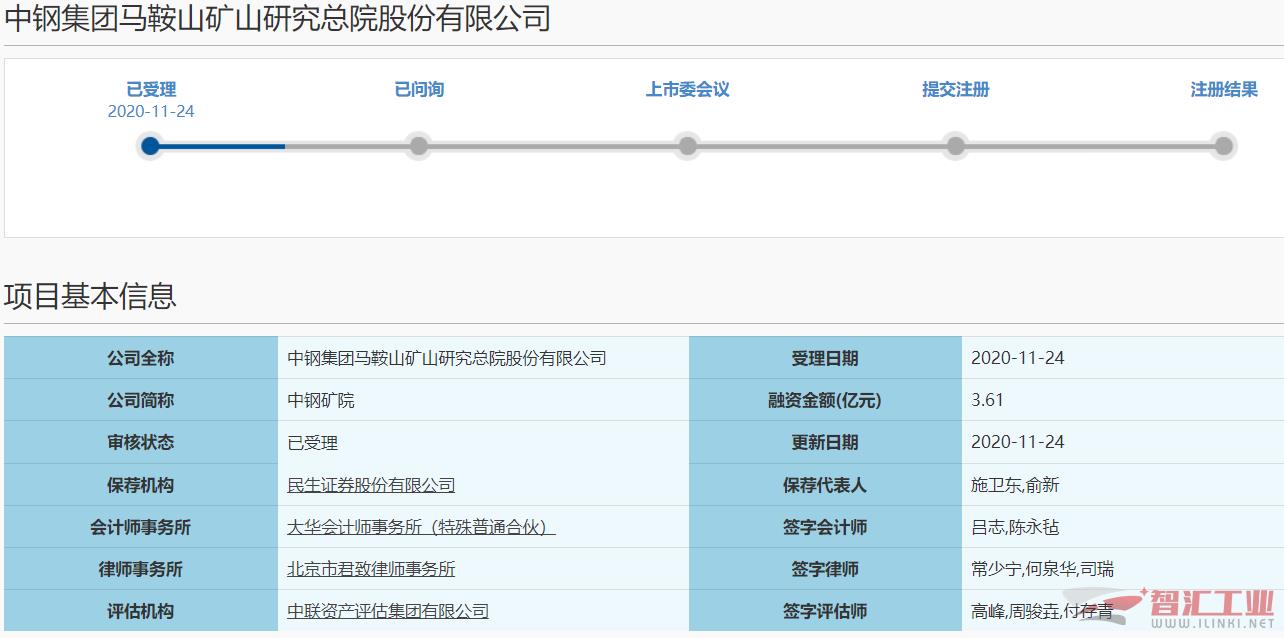The width and height of the screenshot is (1284, 638).
Task: Click the 审核状态 header cell
Action: (141, 442)
